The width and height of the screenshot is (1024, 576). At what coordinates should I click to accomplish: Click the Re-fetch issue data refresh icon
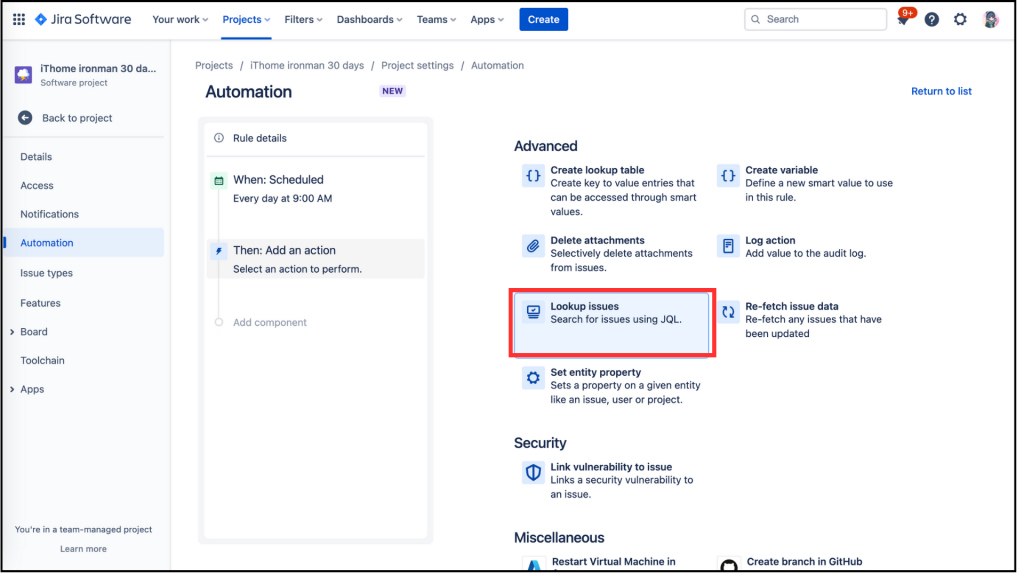[729, 313]
